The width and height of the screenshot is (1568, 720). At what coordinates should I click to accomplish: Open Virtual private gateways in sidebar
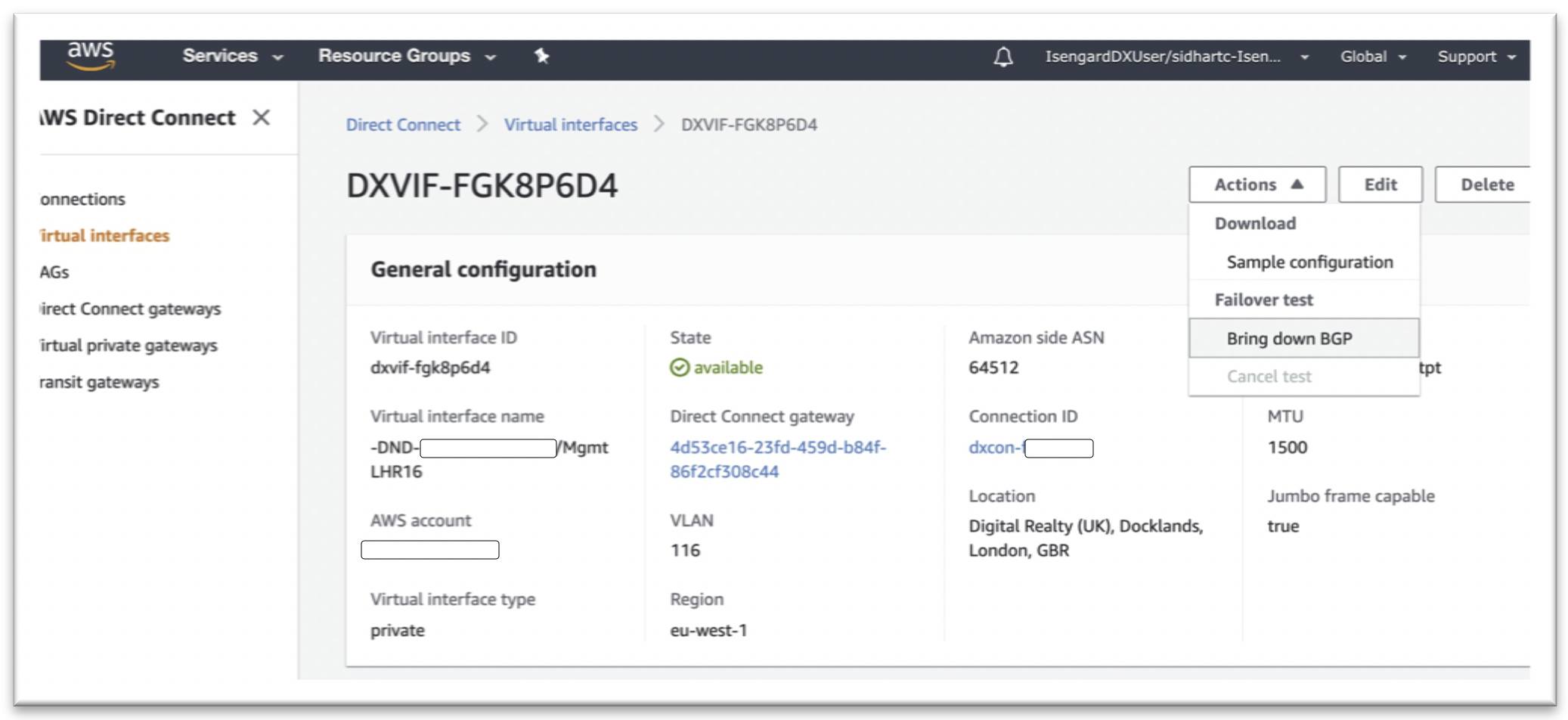click(128, 346)
